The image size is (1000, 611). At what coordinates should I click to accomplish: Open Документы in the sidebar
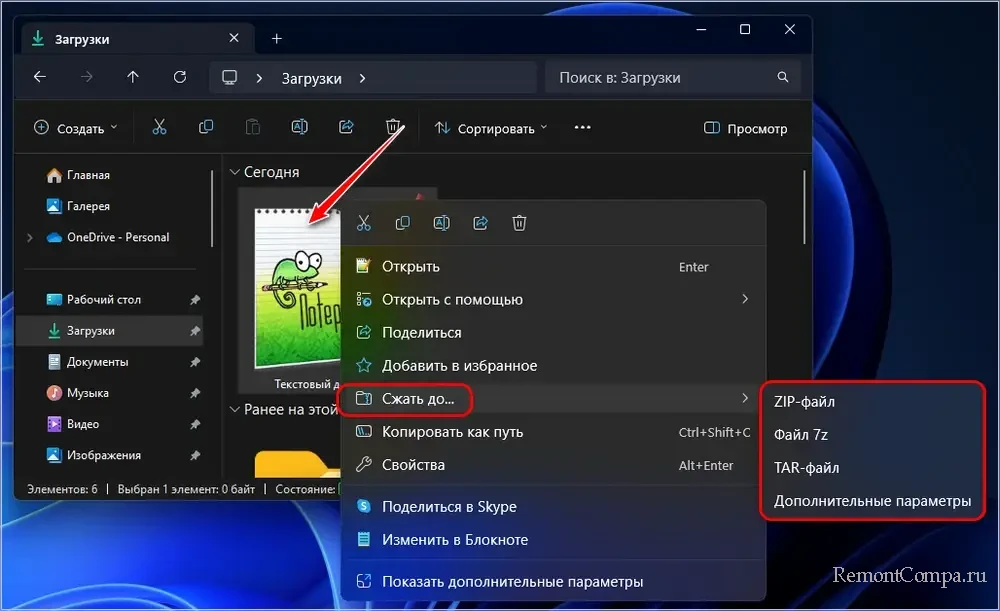pos(97,362)
